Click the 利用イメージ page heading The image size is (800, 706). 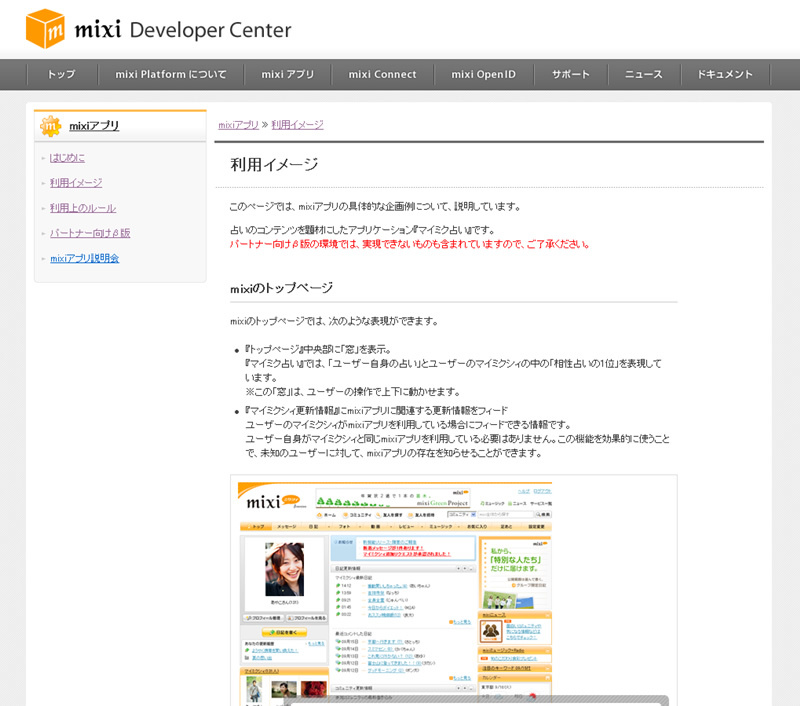[x=274, y=164]
